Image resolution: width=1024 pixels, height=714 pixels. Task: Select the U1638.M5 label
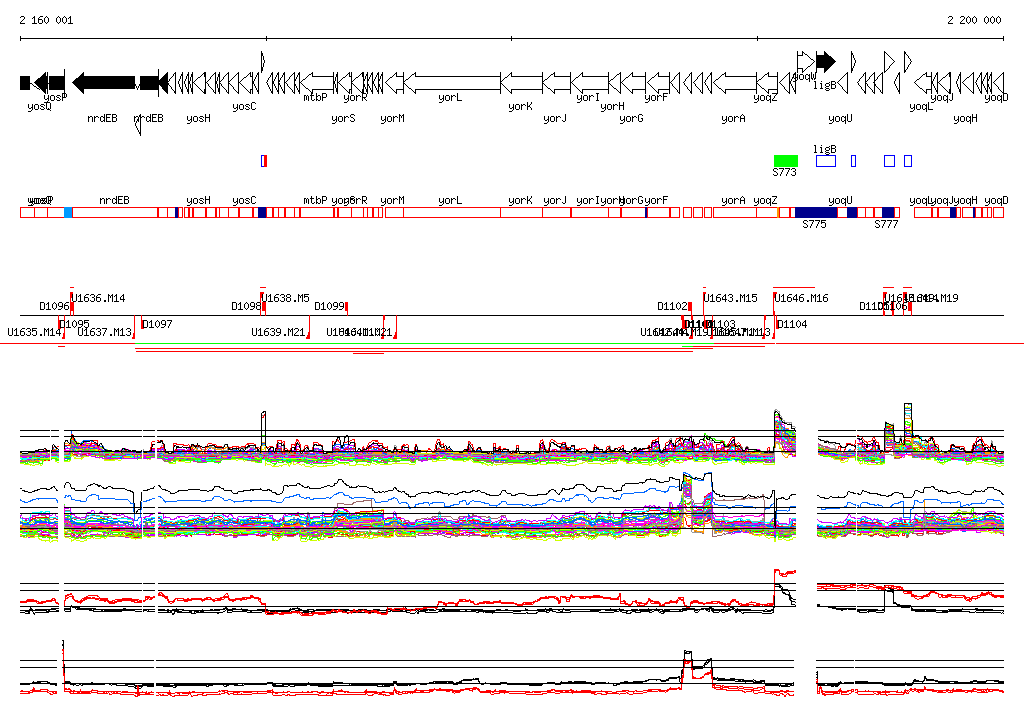(x=286, y=298)
